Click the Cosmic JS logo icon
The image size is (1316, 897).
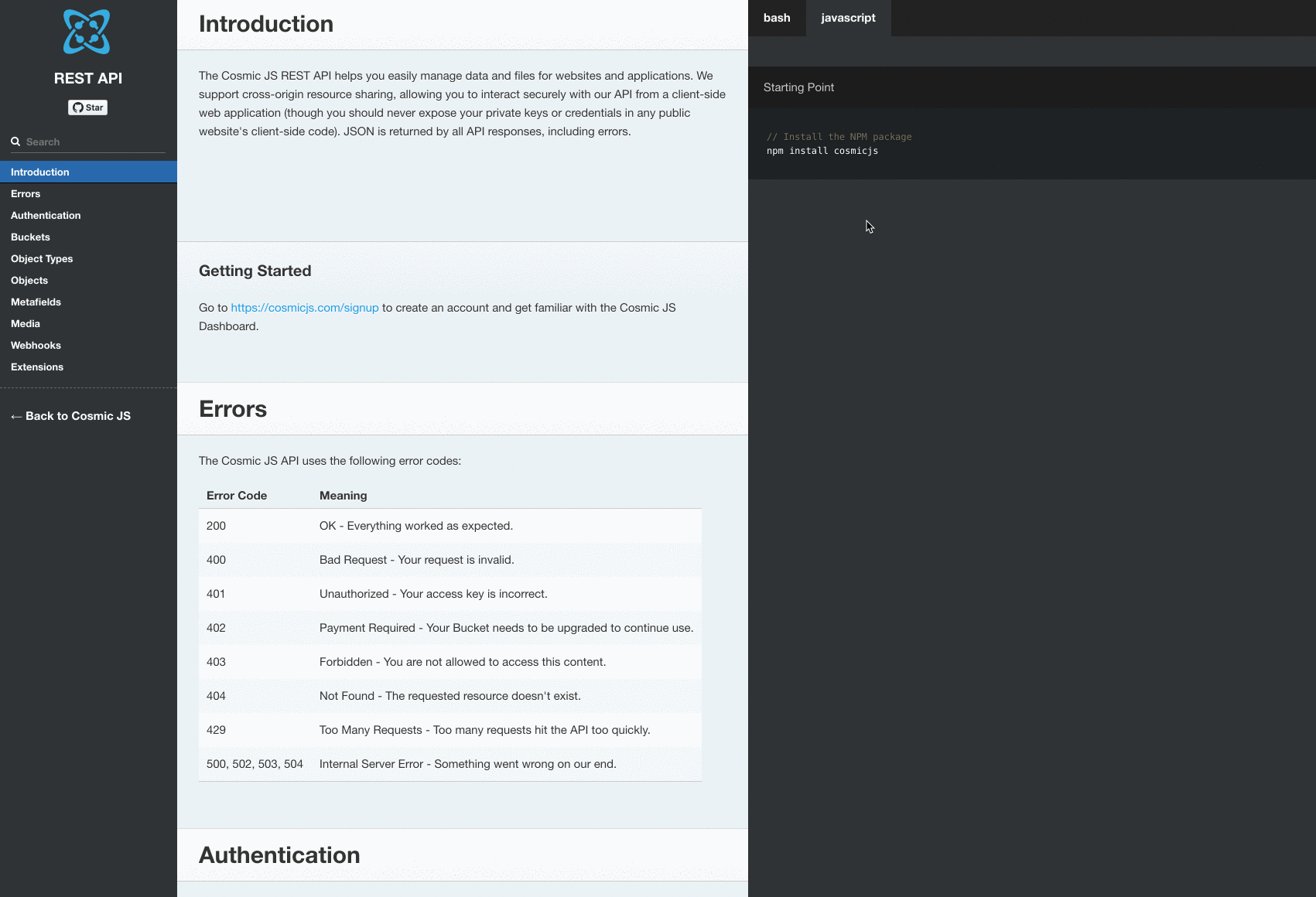(x=87, y=32)
